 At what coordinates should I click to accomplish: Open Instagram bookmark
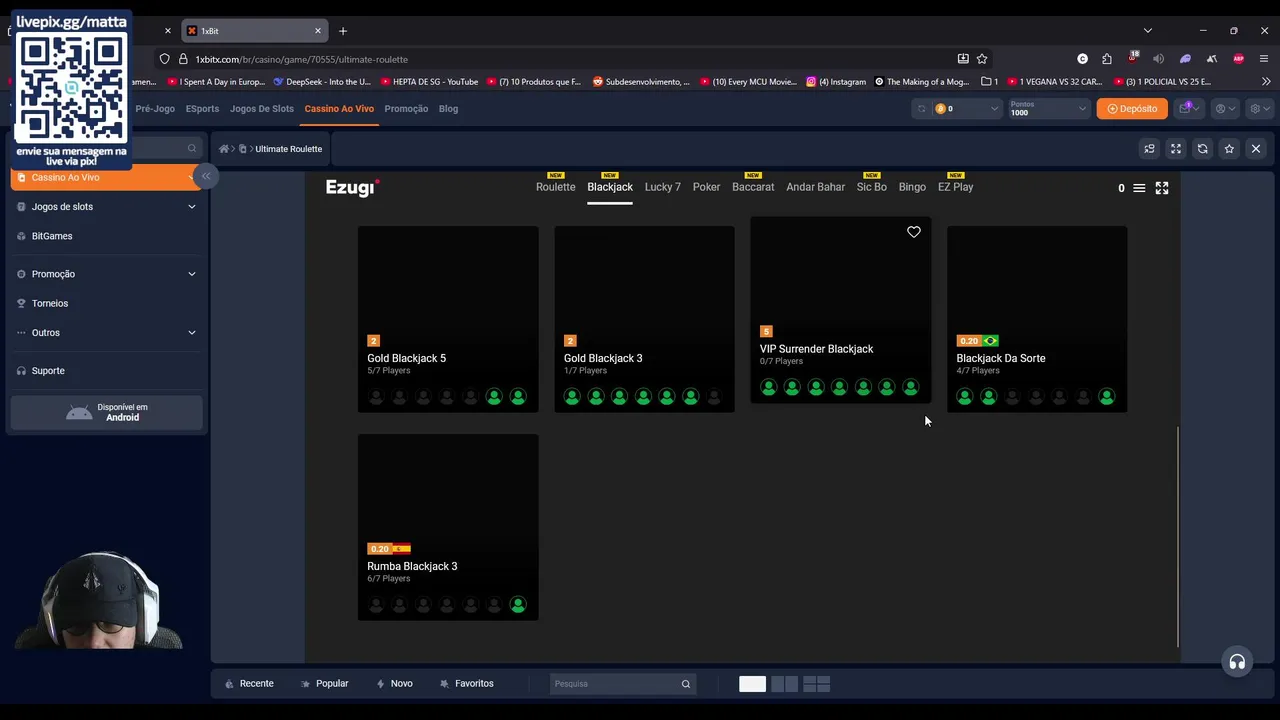[x=836, y=82]
